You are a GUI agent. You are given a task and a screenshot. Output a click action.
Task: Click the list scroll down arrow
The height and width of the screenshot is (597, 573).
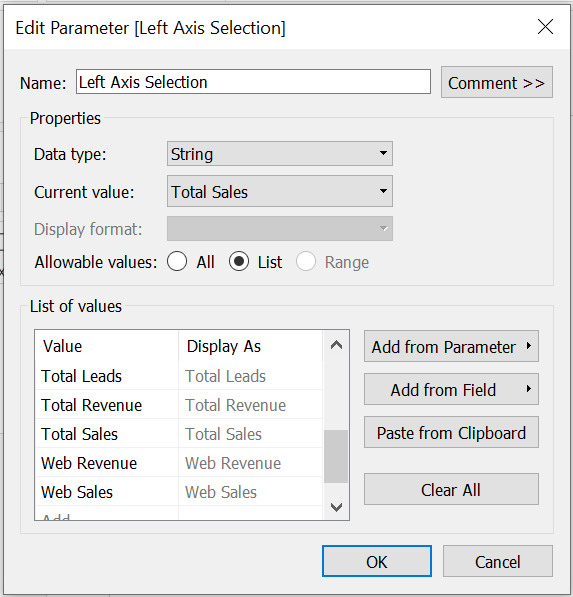point(336,507)
